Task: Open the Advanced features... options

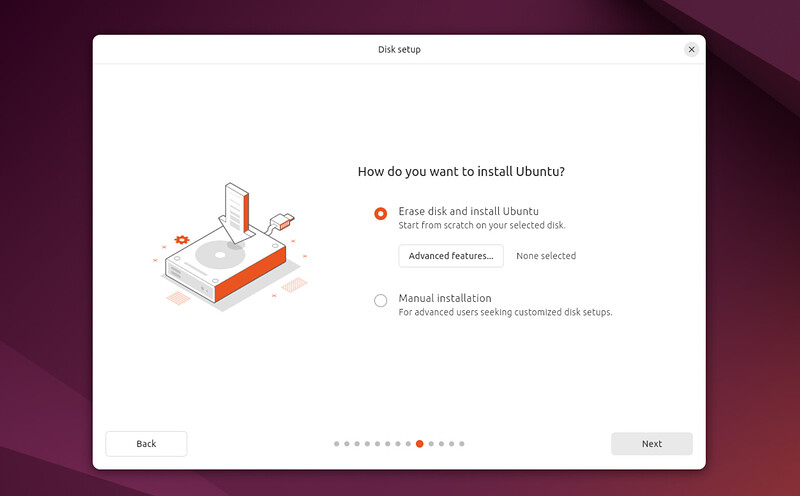Action: [450, 256]
